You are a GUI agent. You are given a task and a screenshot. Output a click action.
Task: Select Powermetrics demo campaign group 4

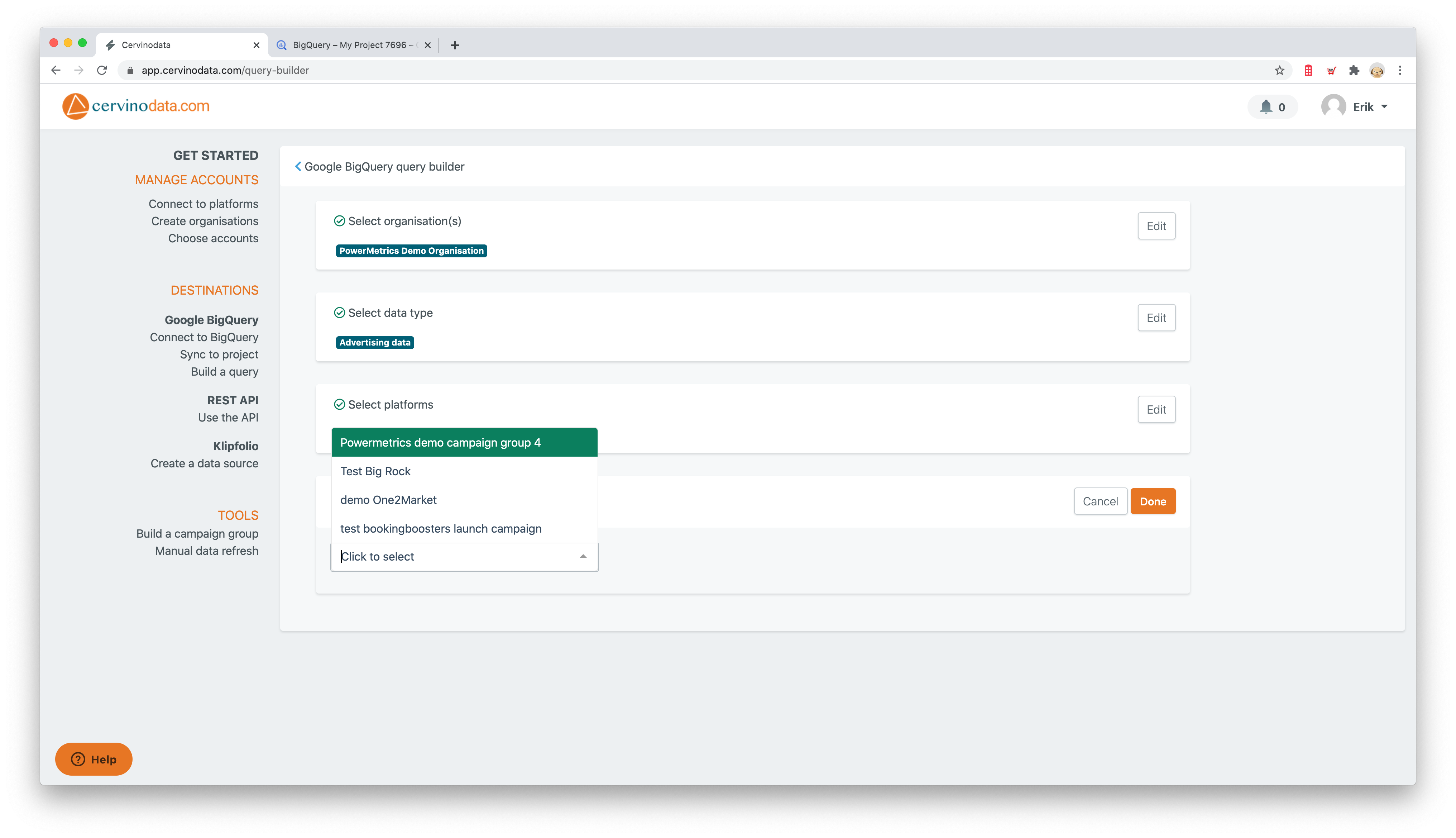(x=464, y=443)
